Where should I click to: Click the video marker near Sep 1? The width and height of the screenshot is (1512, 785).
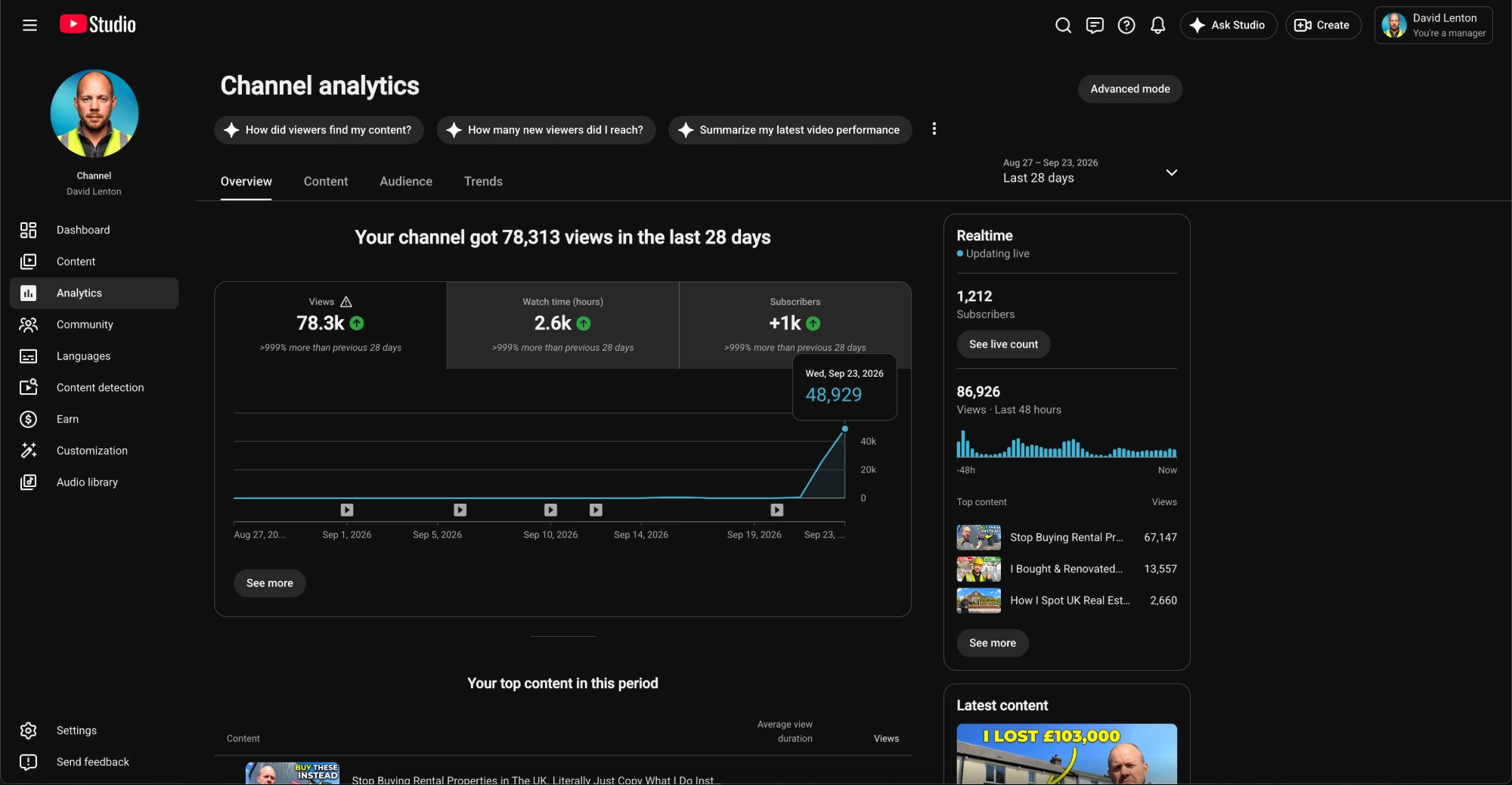[347, 510]
